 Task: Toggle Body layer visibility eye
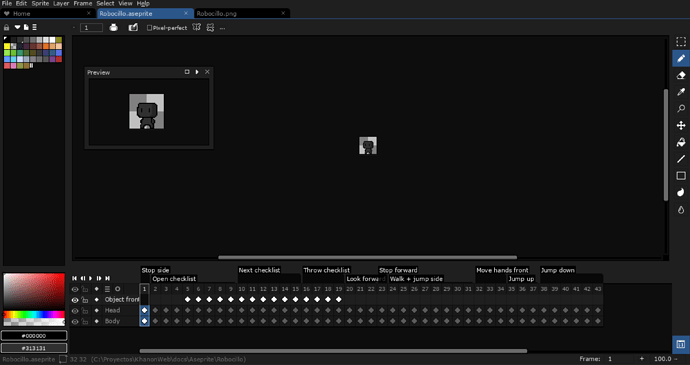(x=75, y=322)
